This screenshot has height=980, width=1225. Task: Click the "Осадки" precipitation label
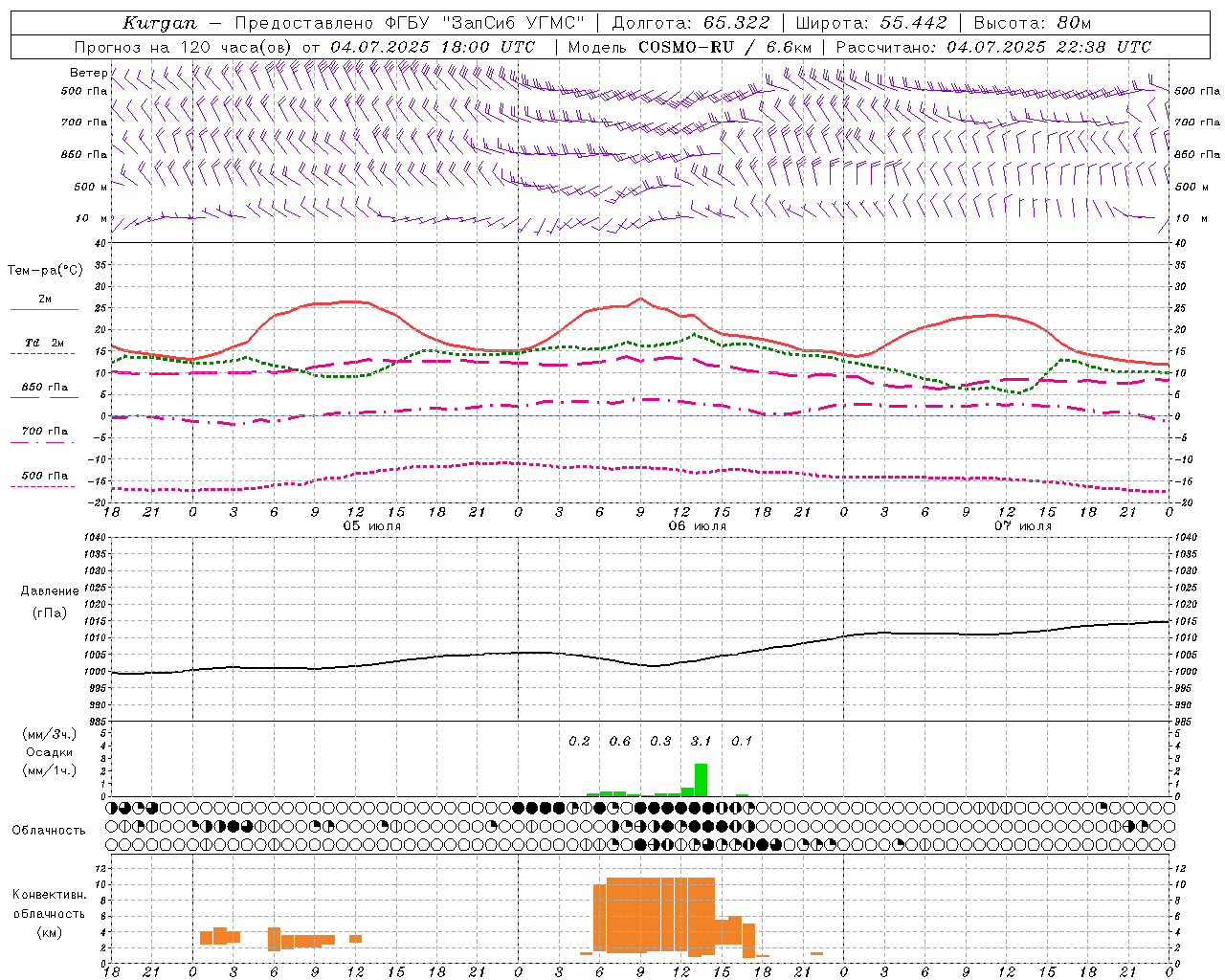click(50, 752)
